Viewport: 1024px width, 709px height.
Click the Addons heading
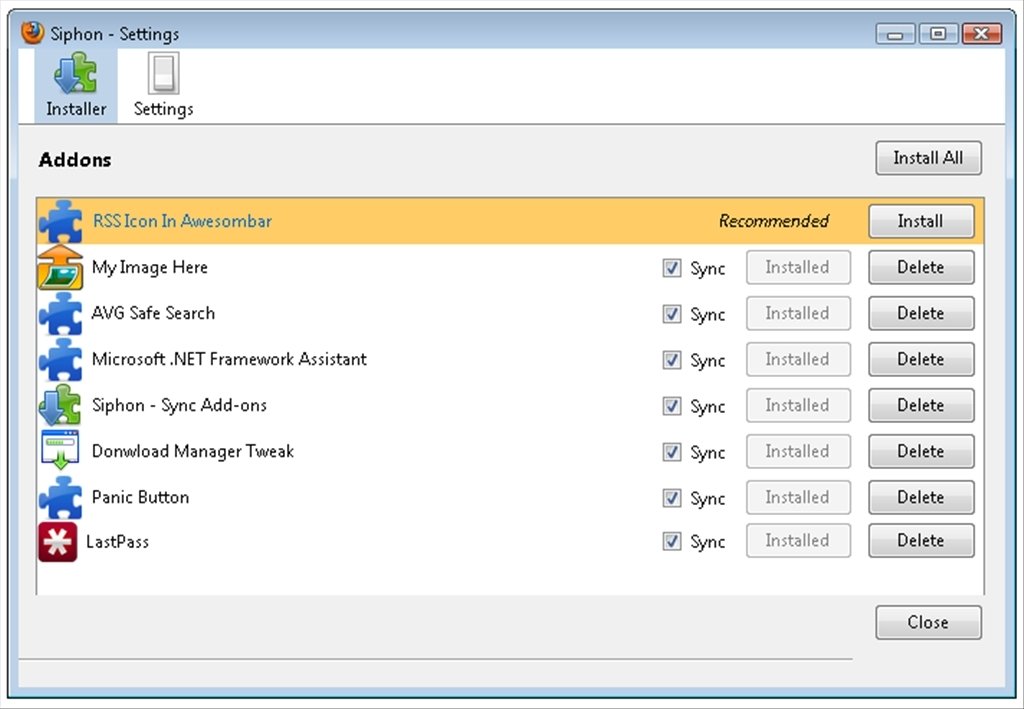pyautogui.click(x=75, y=160)
